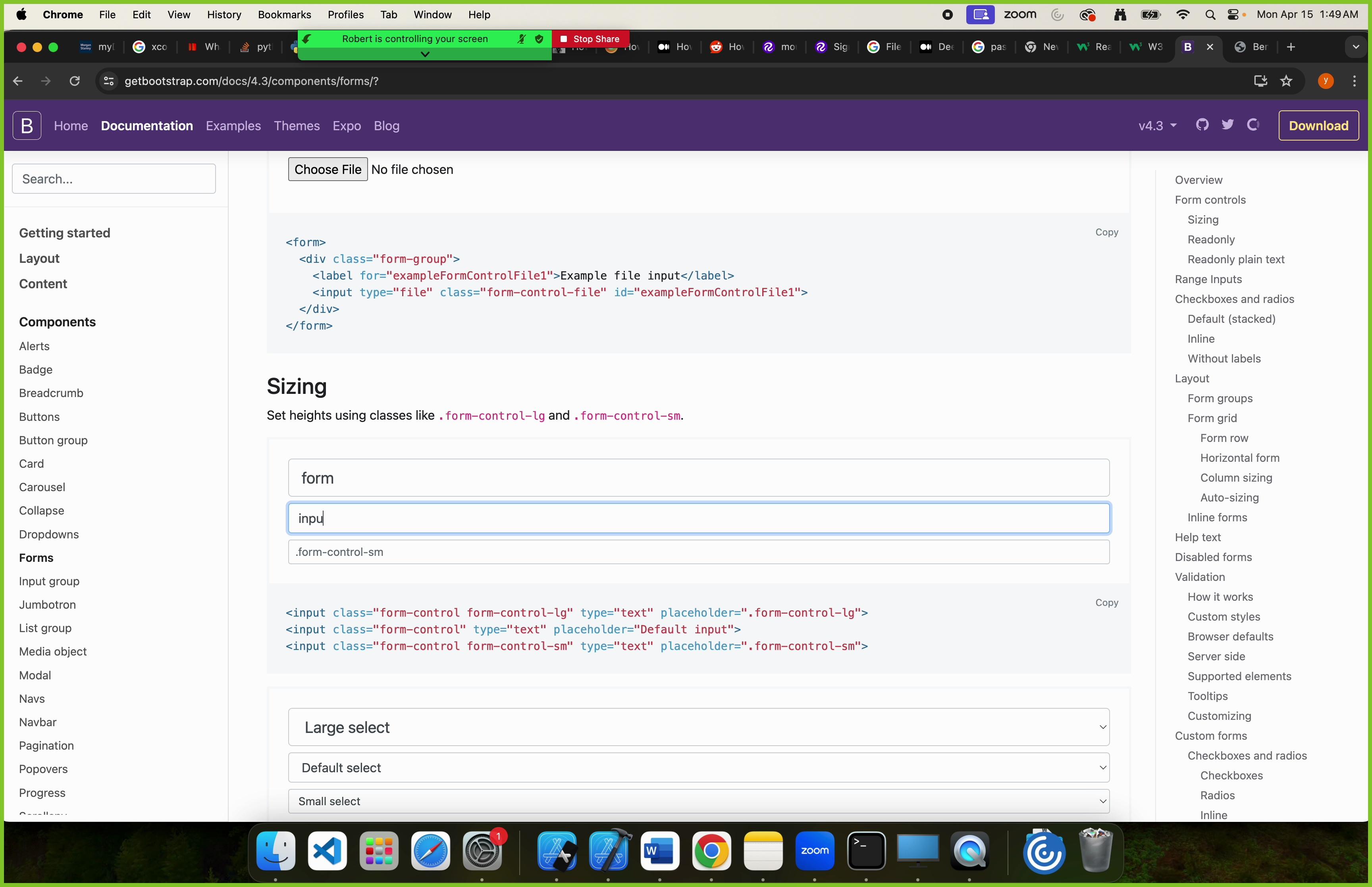Viewport: 1372px width, 887px height.
Task: Click the Bootstrap Twitter icon
Action: click(1228, 125)
